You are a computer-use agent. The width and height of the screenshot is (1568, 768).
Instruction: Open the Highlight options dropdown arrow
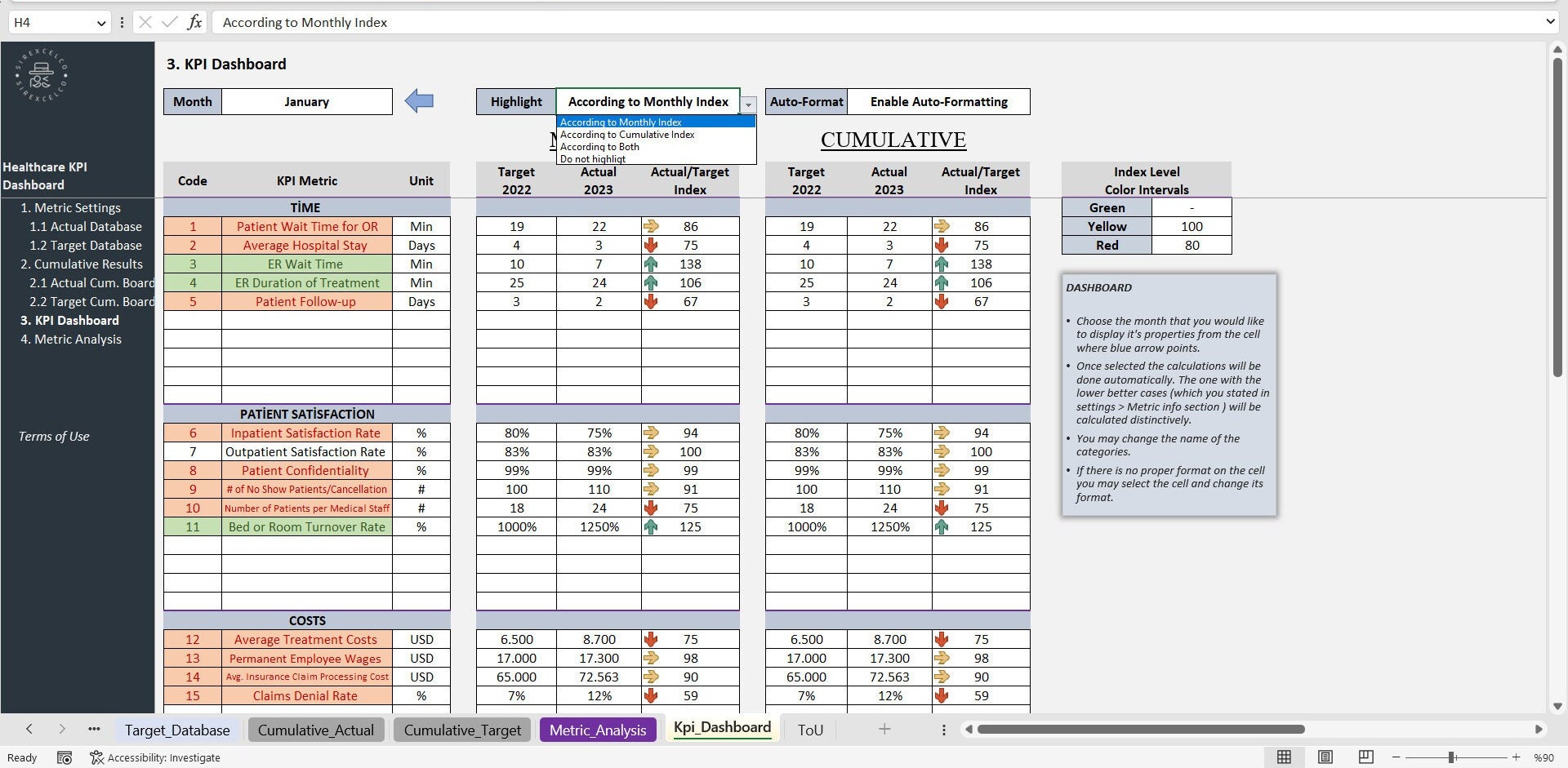point(748,104)
